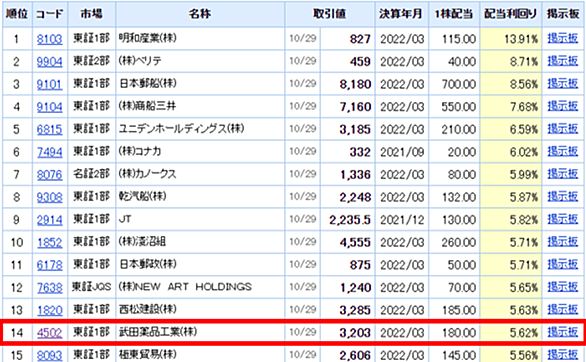Click the 2021/09 settlement date cell
586x362 pixels.
401,152
